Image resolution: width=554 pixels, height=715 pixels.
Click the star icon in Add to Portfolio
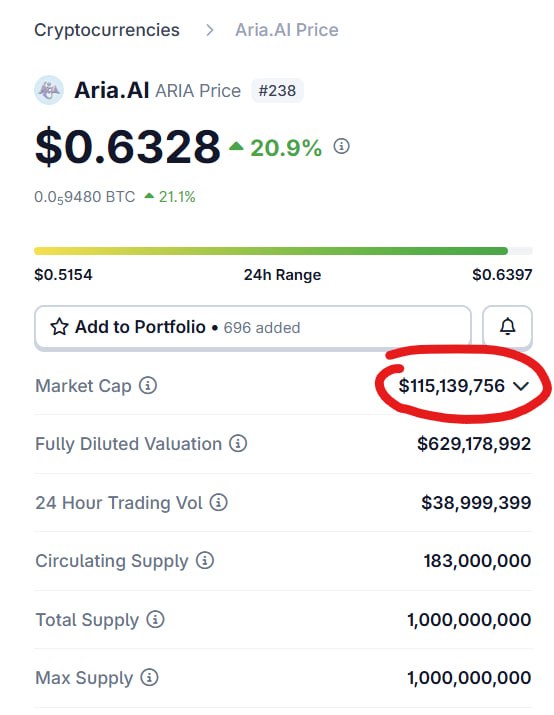(59, 327)
